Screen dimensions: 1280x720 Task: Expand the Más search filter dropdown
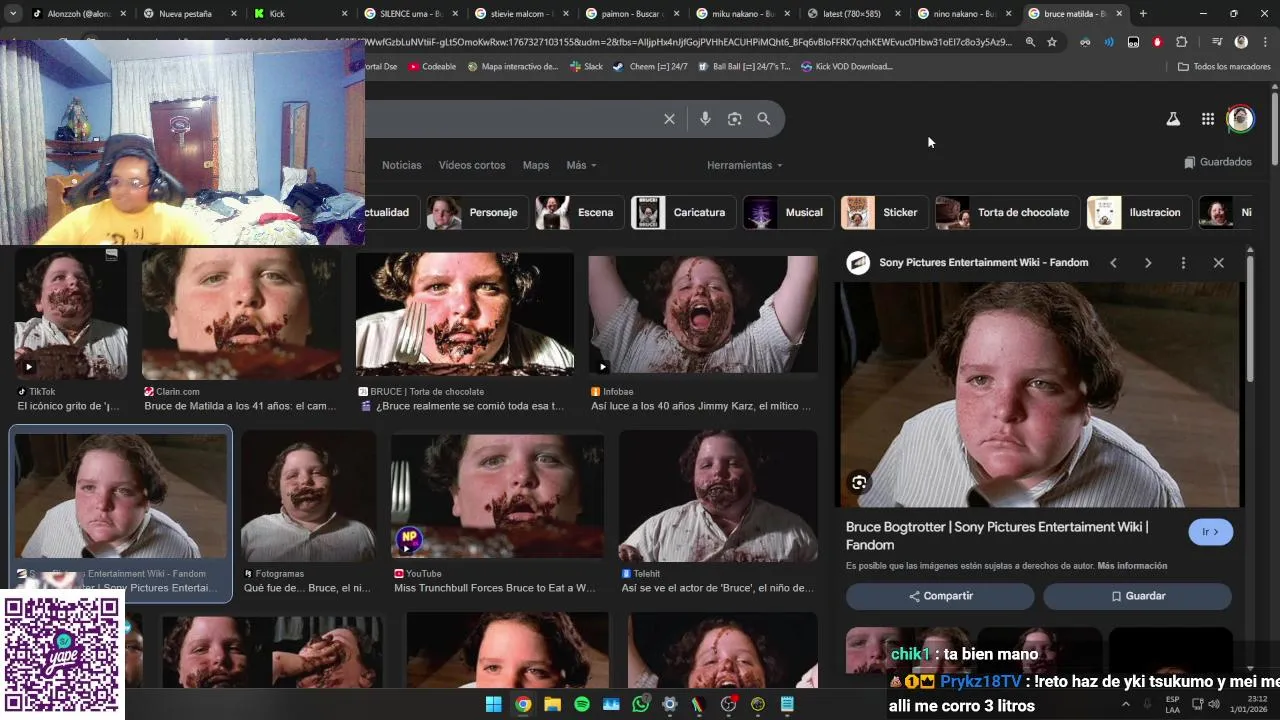pyautogui.click(x=581, y=165)
